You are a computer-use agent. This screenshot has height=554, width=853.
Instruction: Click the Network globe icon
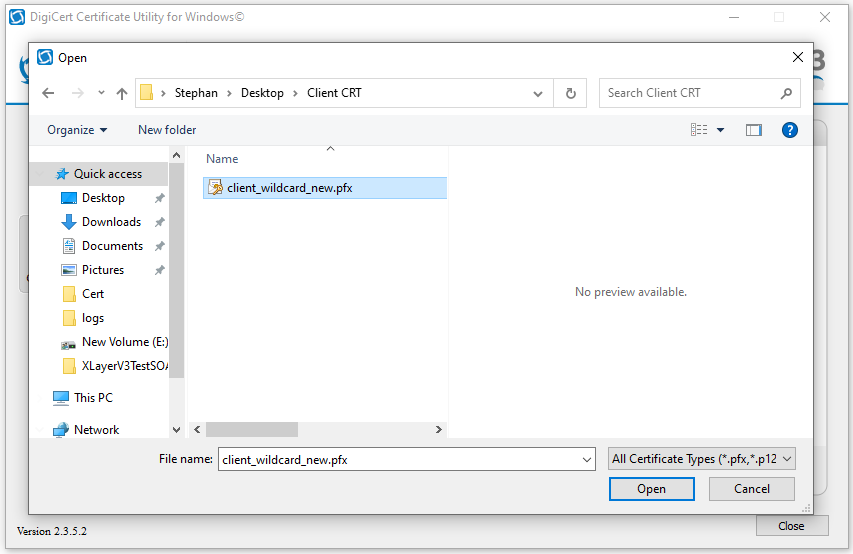click(61, 430)
